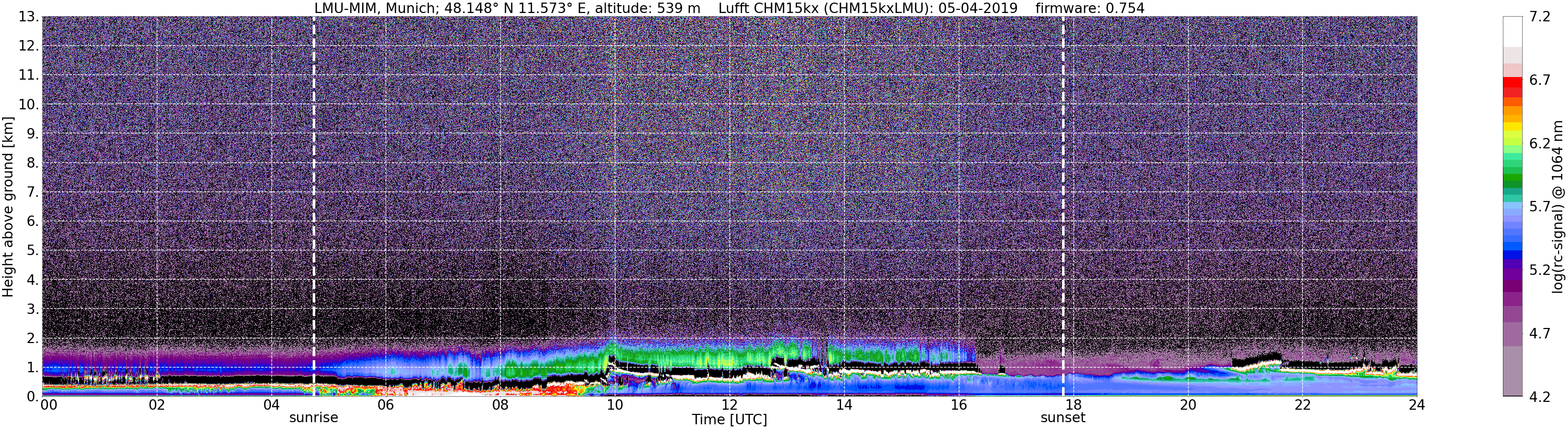Click the dashed white sunset marker line
The image size is (1568, 430).
click(x=1064, y=206)
